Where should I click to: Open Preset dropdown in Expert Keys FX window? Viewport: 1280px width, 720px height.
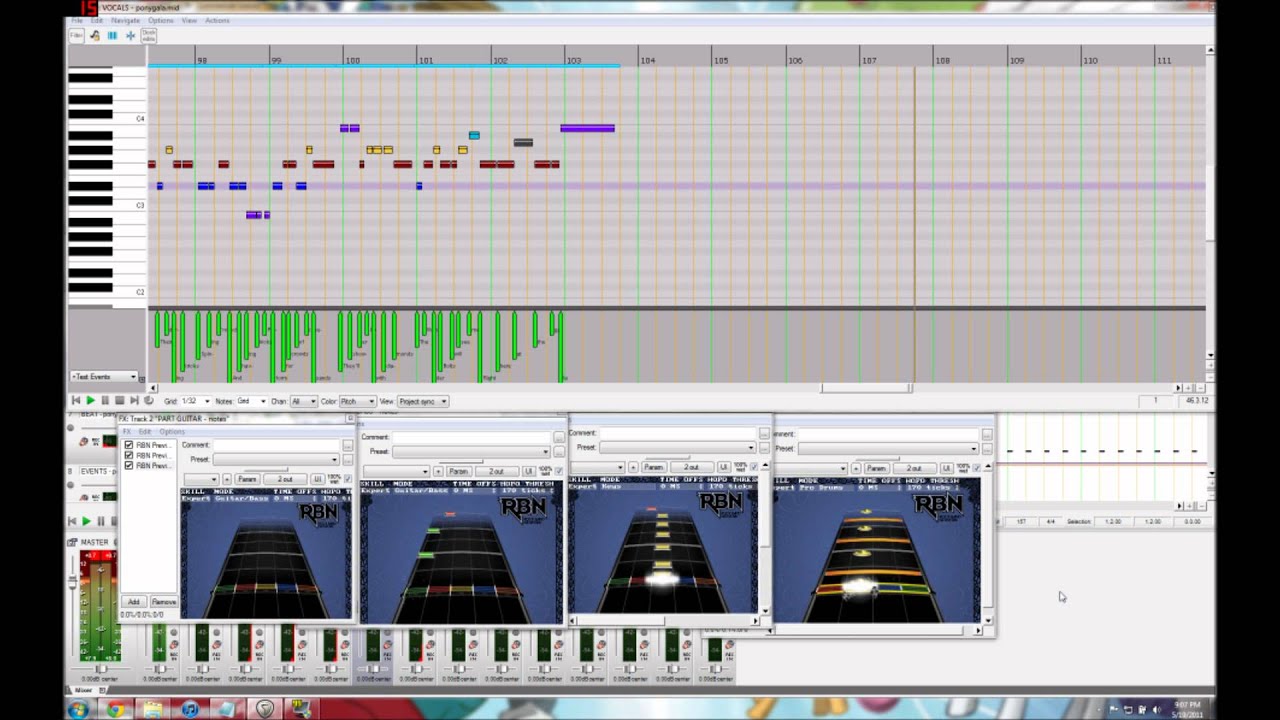pos(680,447)
